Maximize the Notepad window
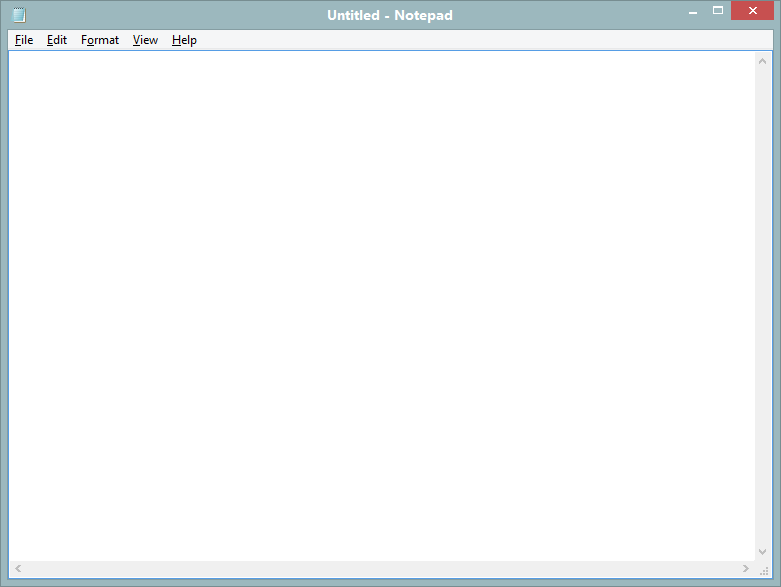 coord(718,11)
